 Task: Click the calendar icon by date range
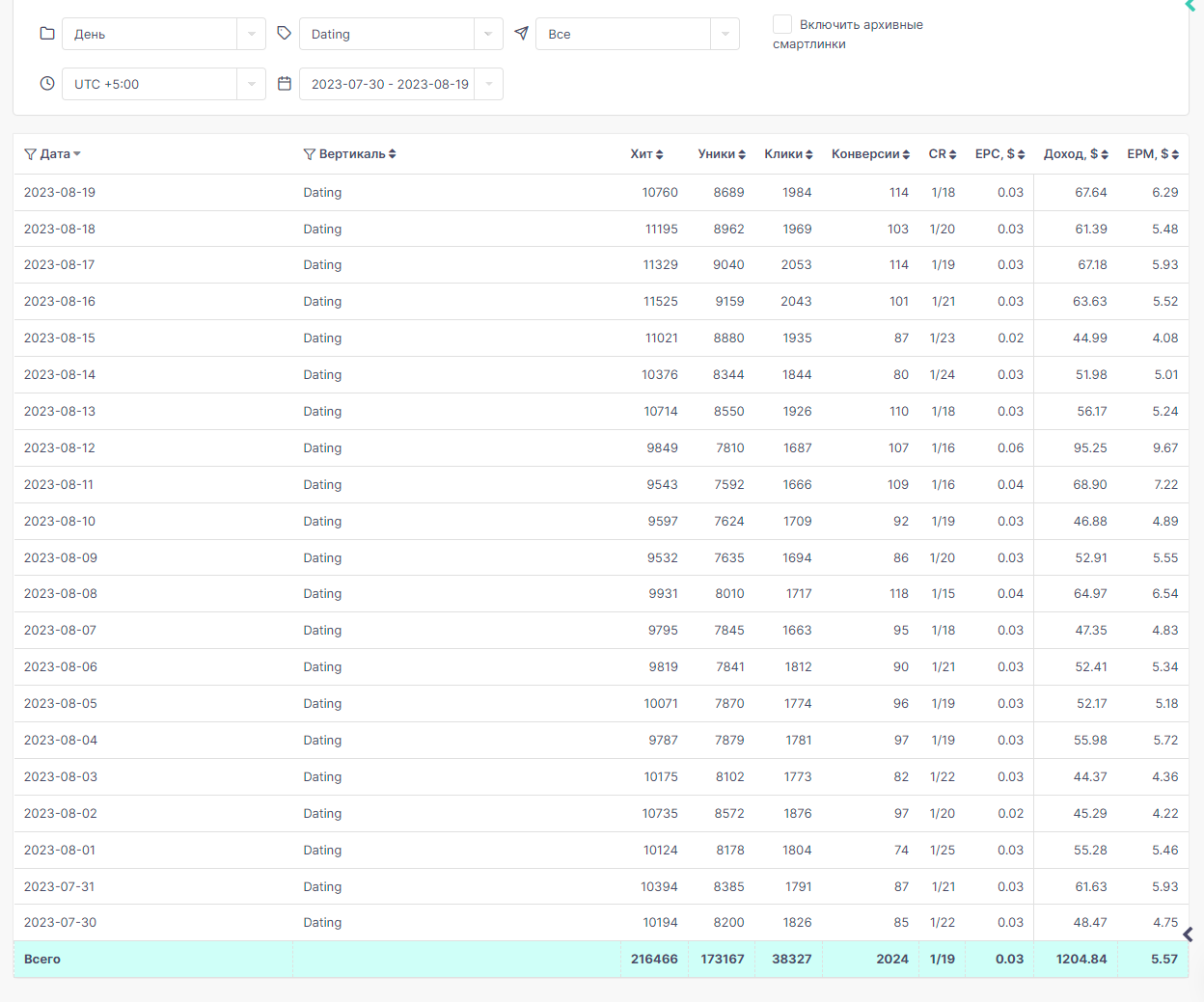pyautogui.click(x=285, y=84)
